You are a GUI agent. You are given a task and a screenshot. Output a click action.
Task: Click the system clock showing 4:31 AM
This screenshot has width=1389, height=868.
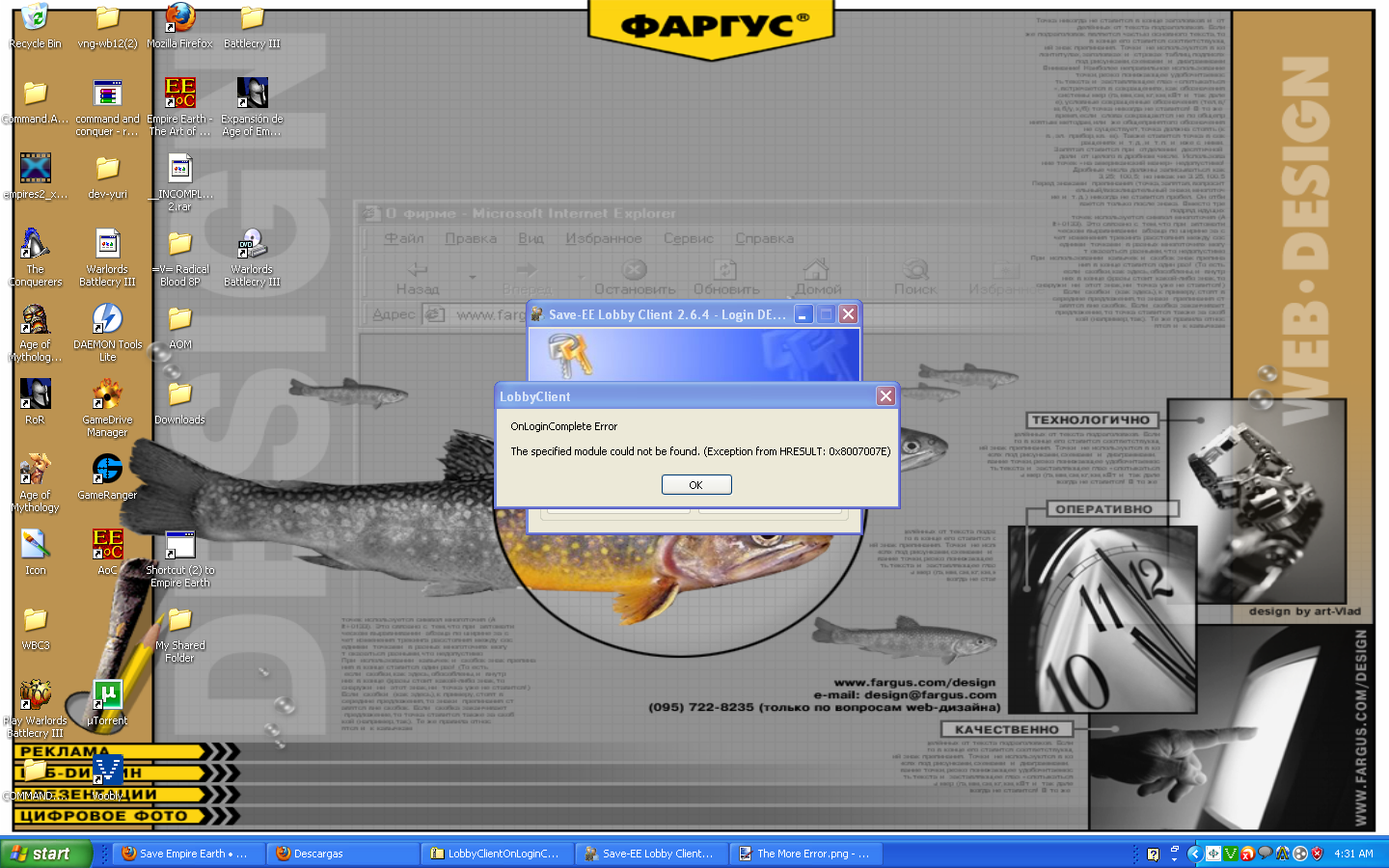point(1353,854)
